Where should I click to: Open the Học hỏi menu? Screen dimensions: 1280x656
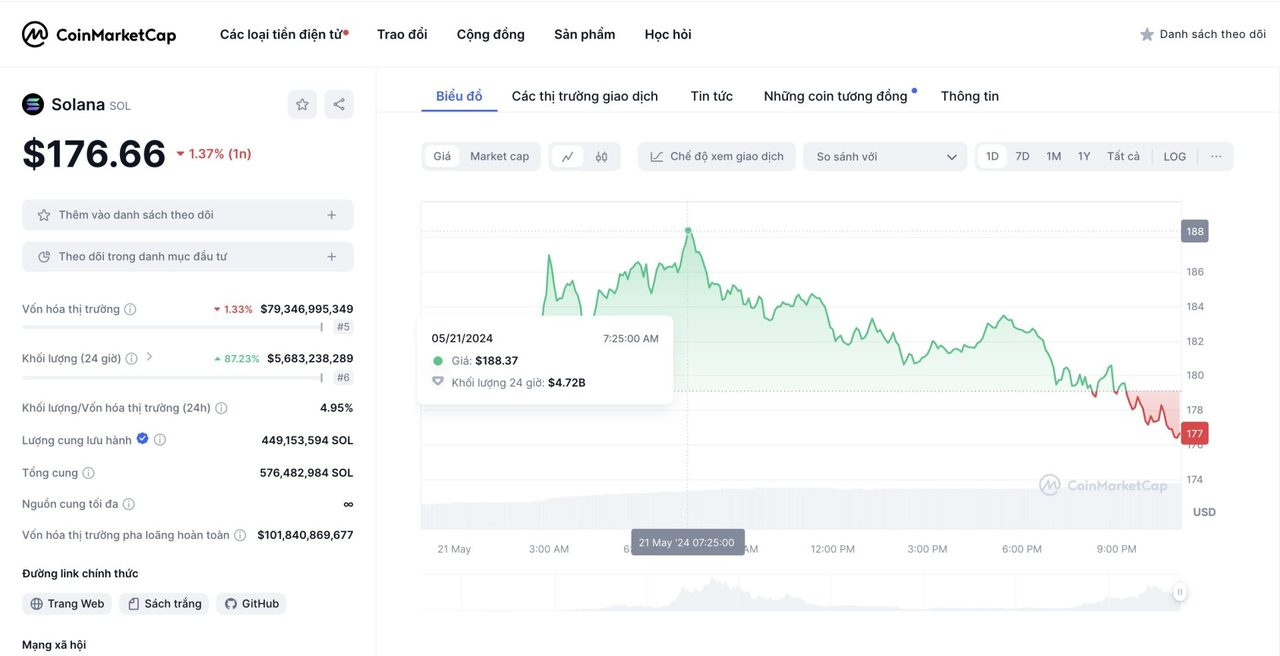[668, 34]
